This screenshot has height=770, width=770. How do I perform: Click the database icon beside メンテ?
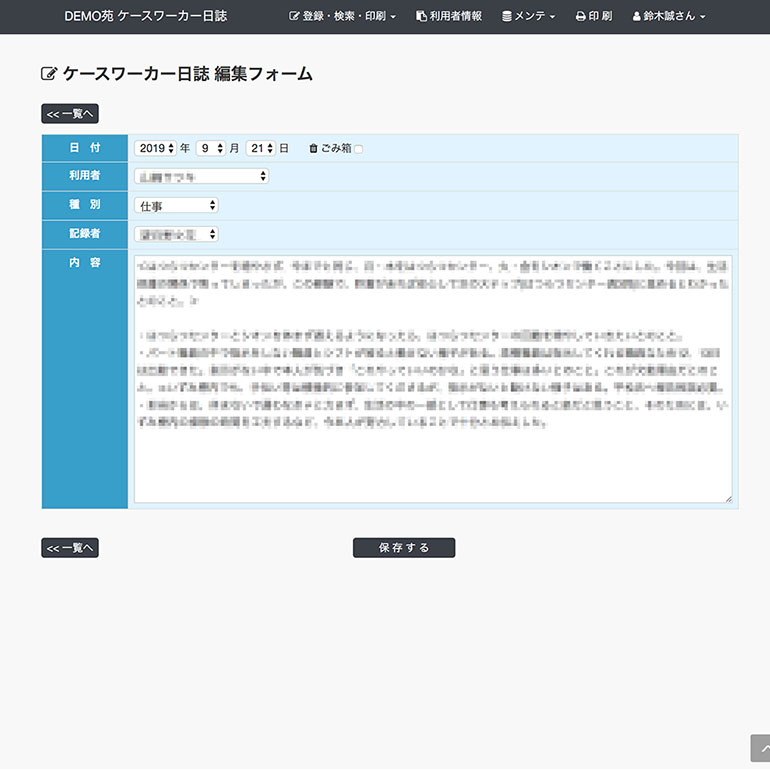pos(507,16)
